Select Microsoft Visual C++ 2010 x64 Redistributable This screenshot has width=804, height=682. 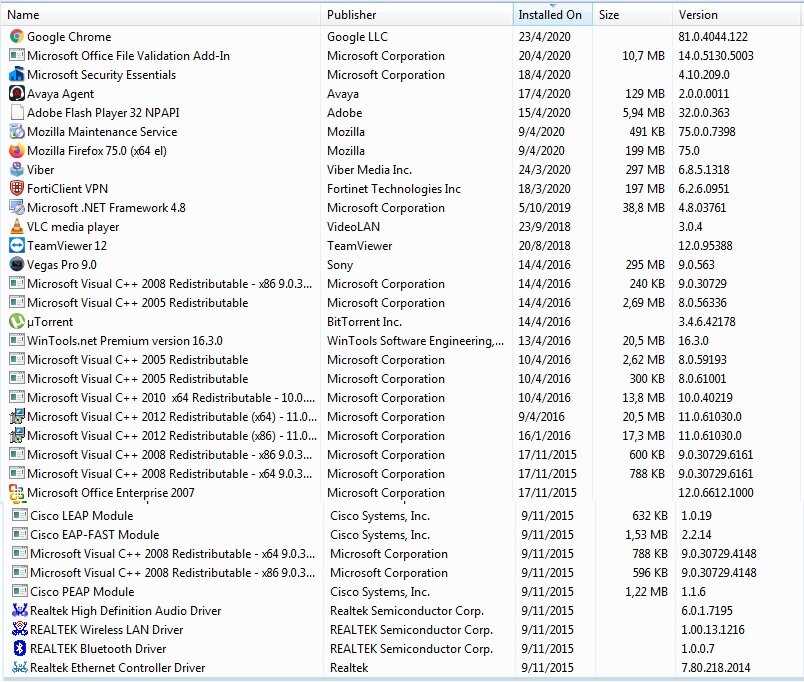point(171,397)
